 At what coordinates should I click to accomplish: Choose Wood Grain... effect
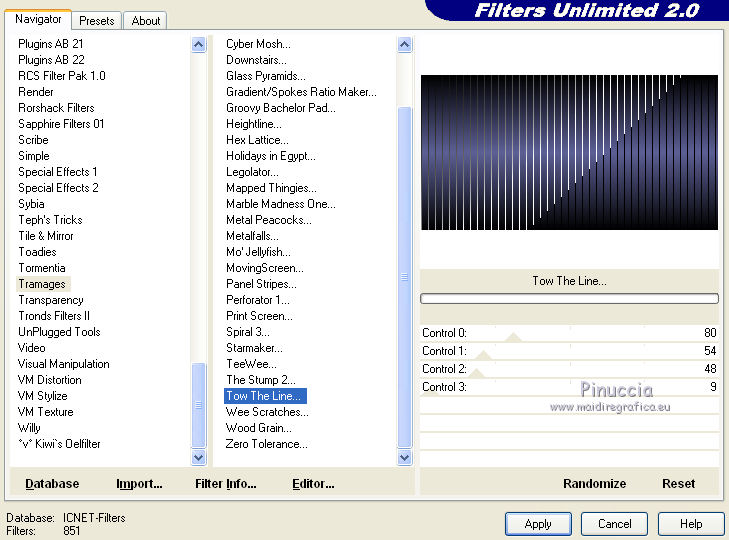(258, 428)
